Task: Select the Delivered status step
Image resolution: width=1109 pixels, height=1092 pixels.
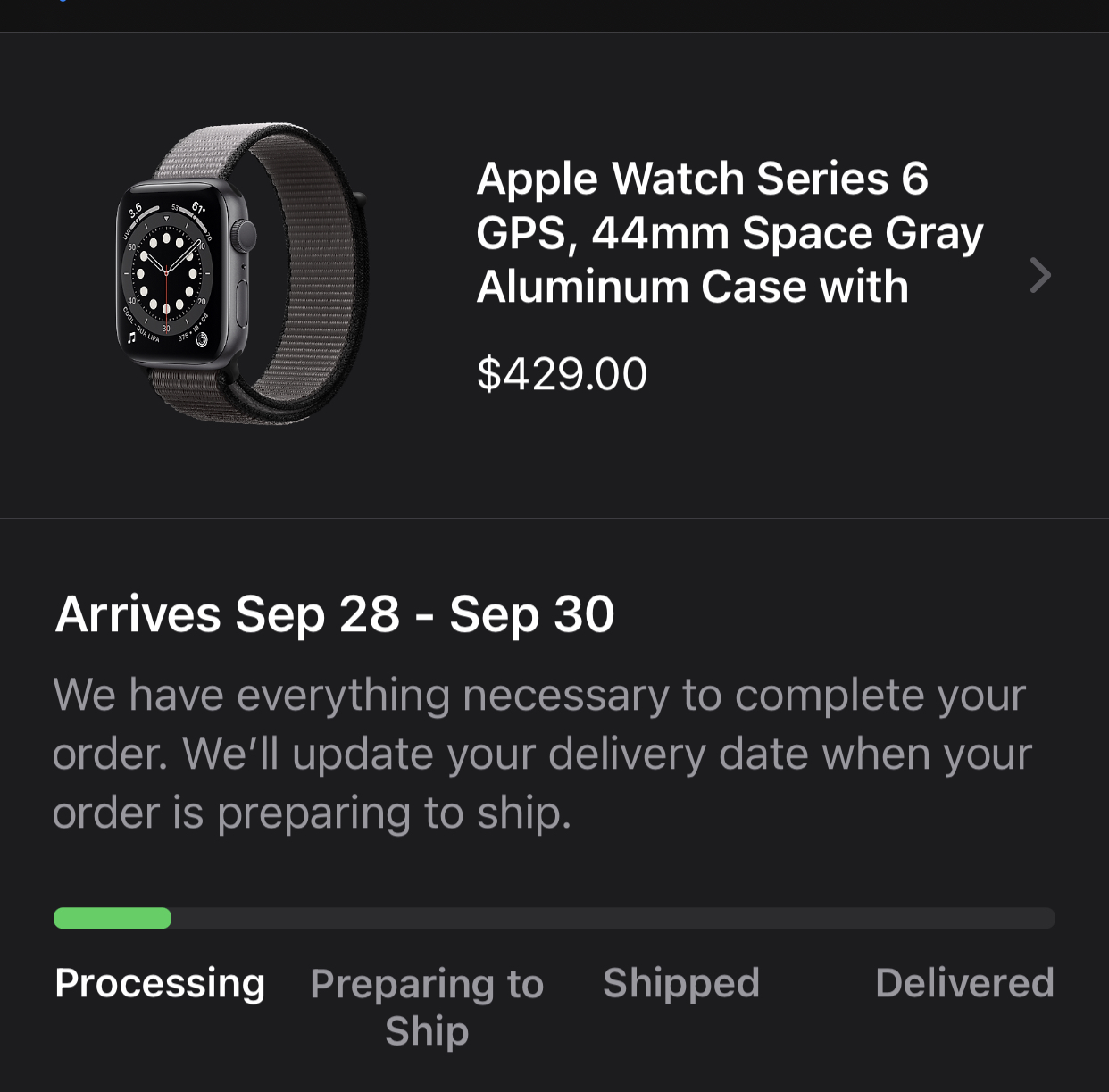Action: (964, 983)
